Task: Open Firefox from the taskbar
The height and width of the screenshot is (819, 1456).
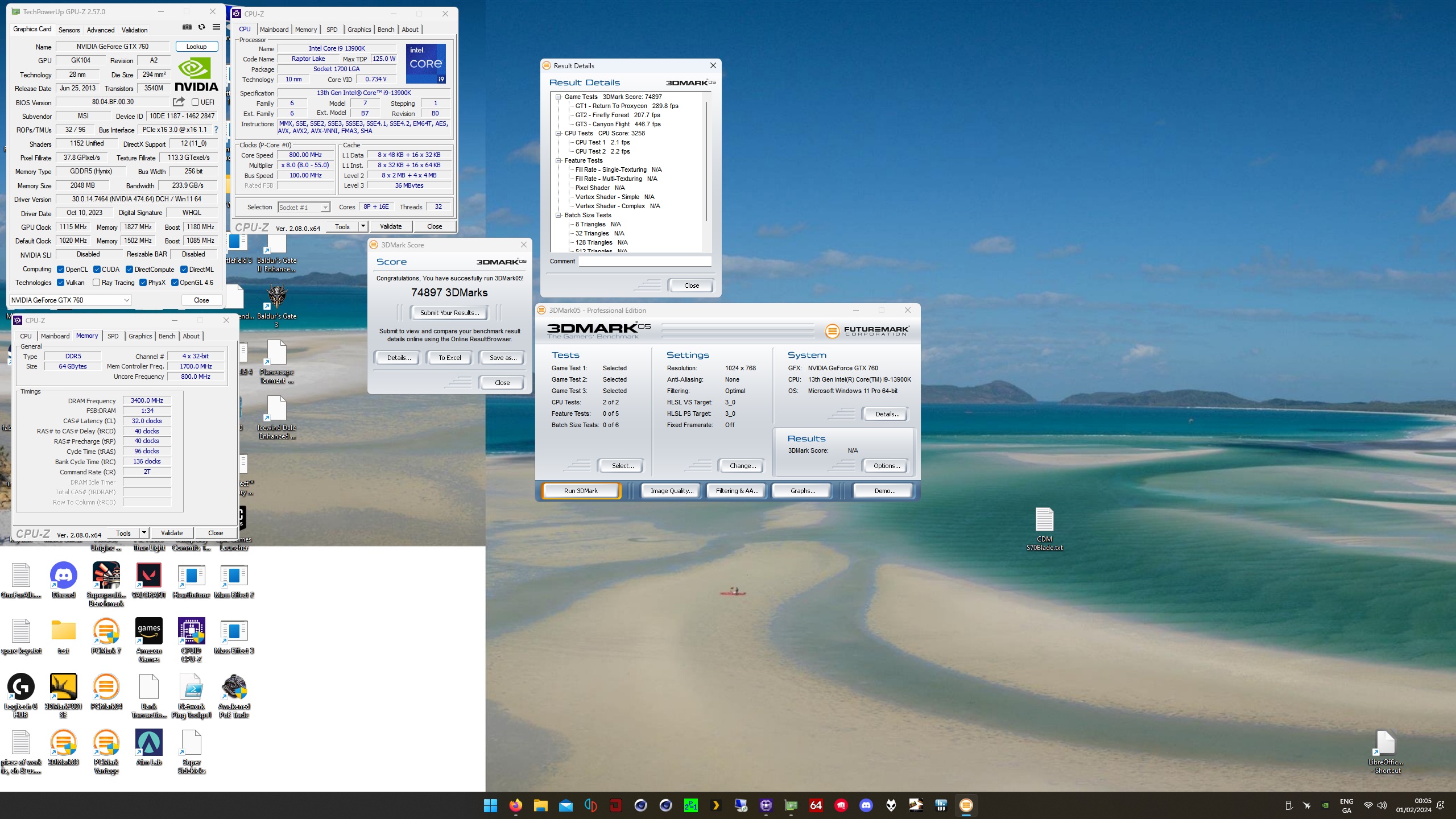Action: [515, 805]
